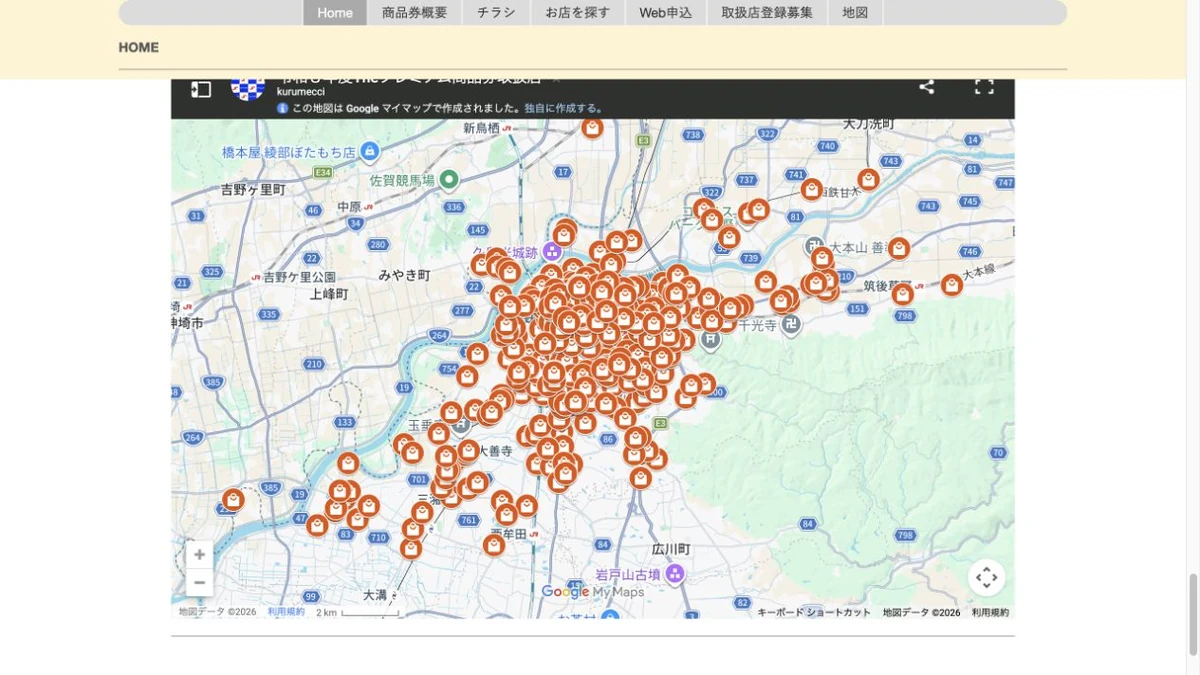Open the 取扱店登録募集 tab
Image resolution: width=1200 pixels, height=675 pixels.
coord(767,13)
